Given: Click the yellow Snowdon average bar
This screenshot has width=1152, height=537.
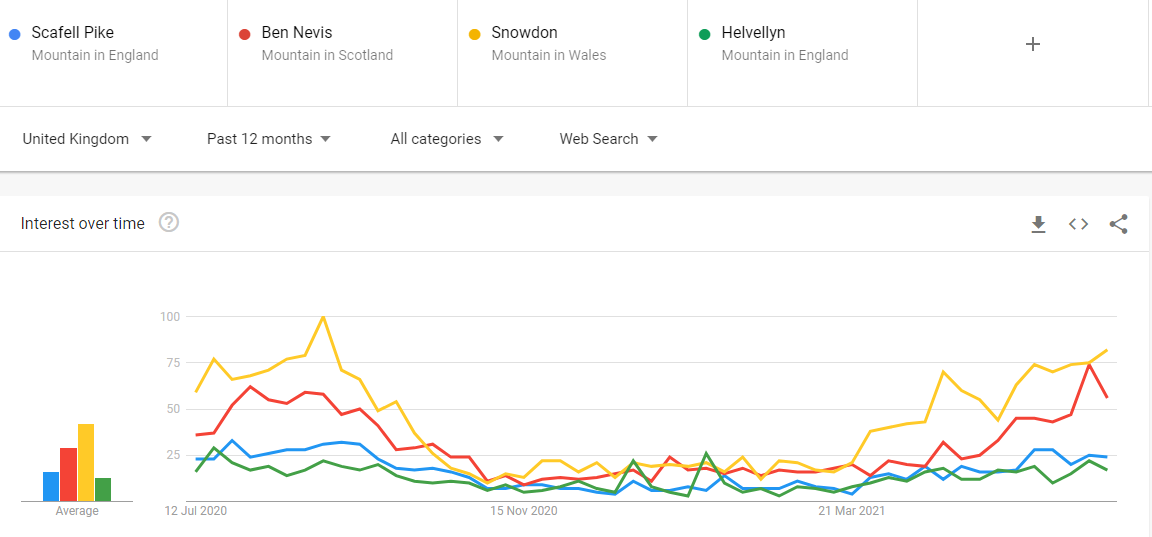Looking at the screenshot, I should pyautogui.click(x=86, y=462).
